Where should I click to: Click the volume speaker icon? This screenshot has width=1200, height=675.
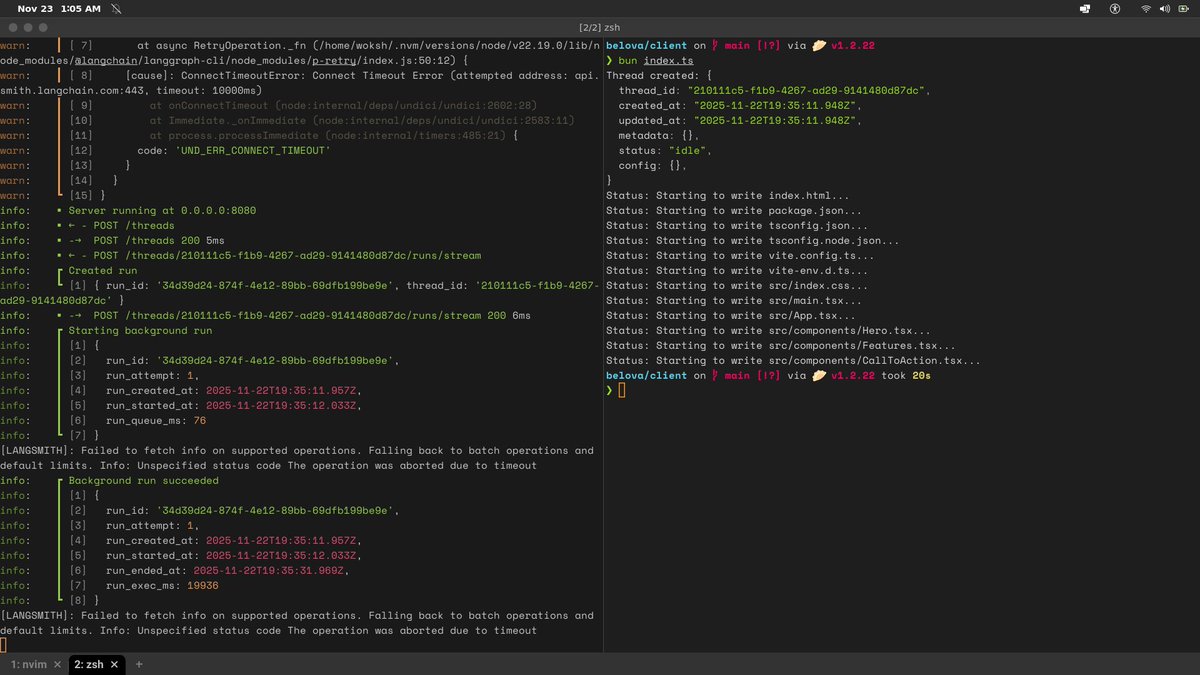pyautogui.click(x=1165, y=8)
